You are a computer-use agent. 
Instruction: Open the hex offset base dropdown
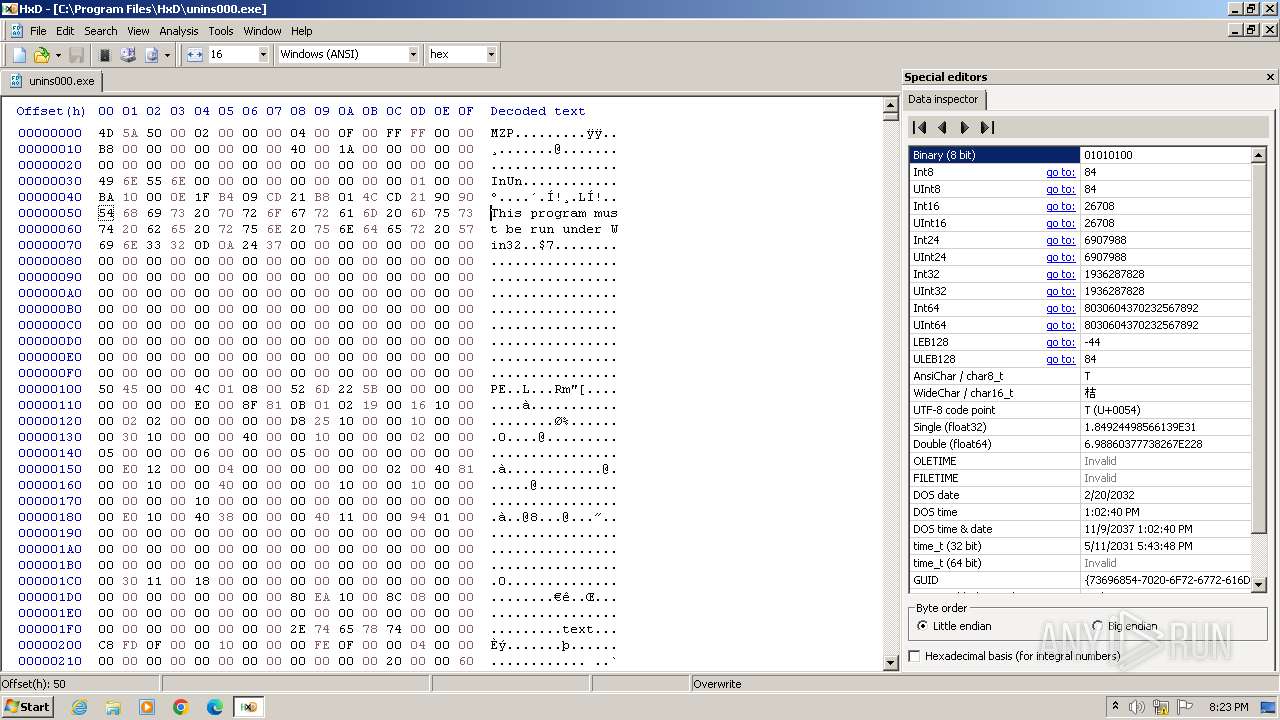pyautogui.click(x=491, y=54)
